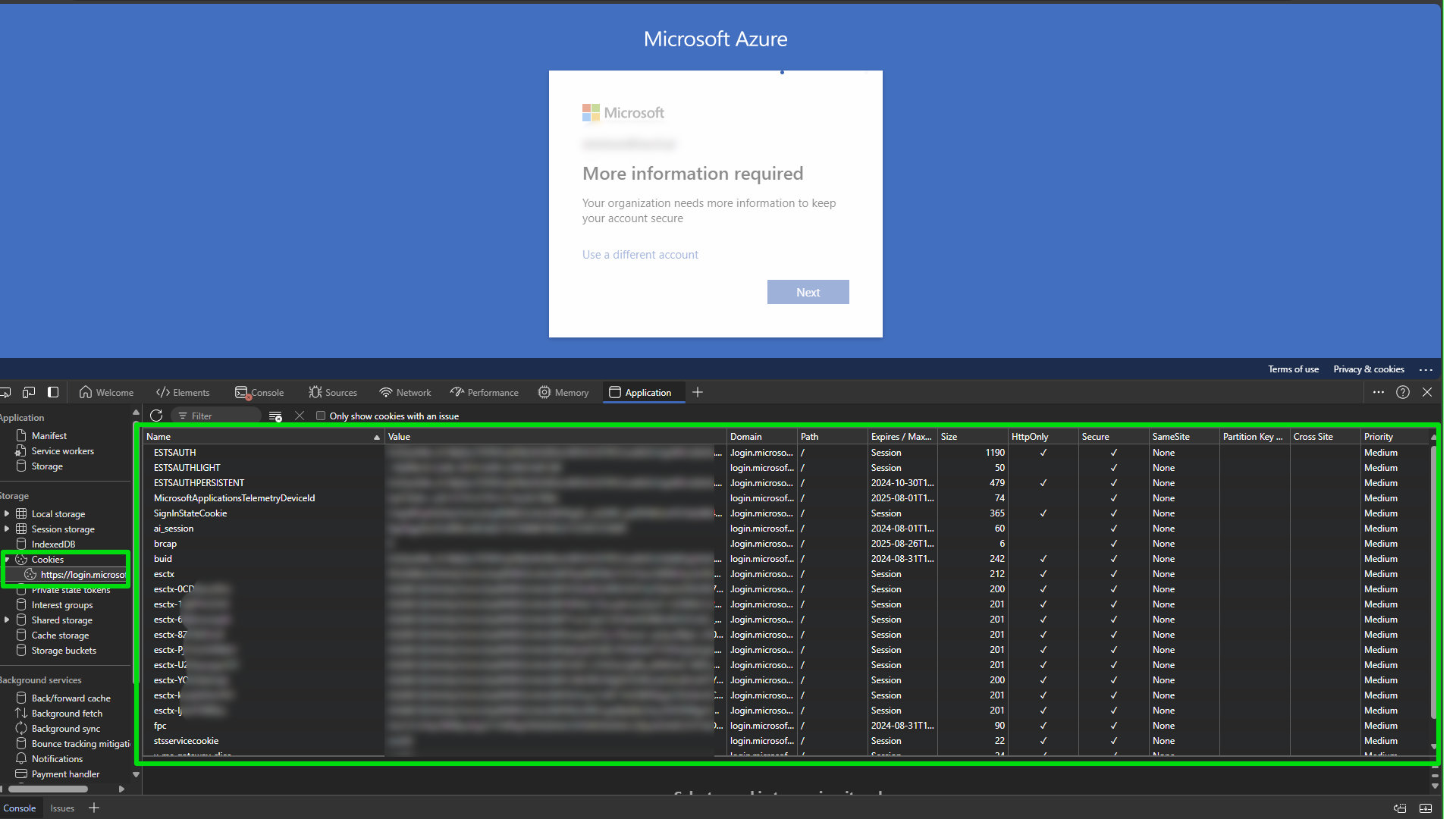1456x819 pixels.
Task: Switch to the Welcome tab
Action: coord(106,392)
